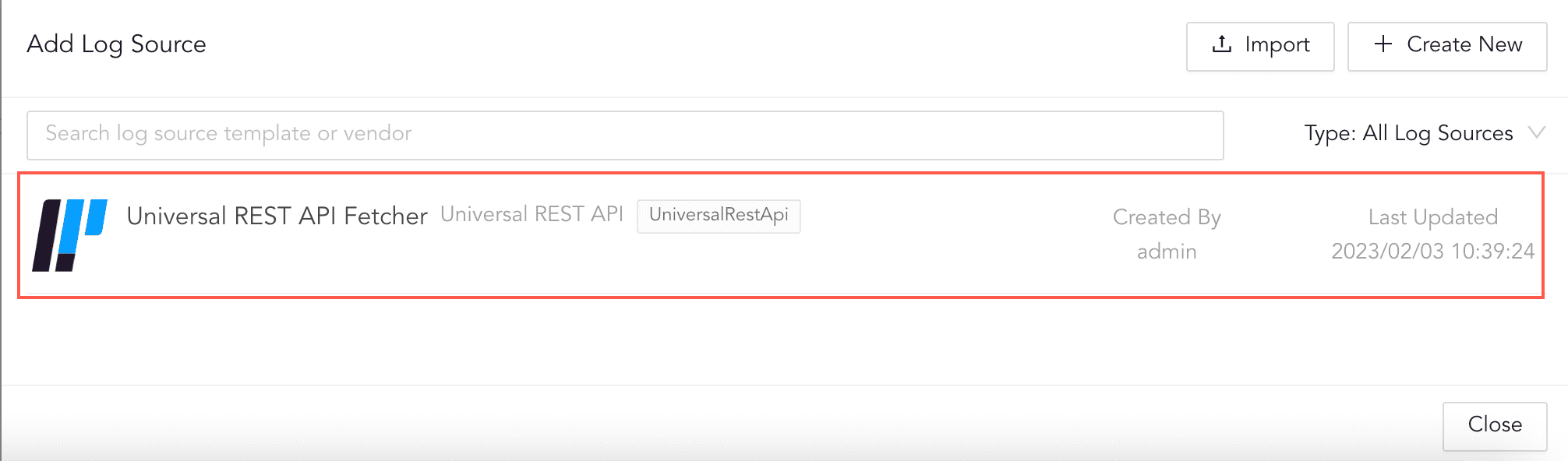Click the plus icon on Create New

click(1383, 44)
